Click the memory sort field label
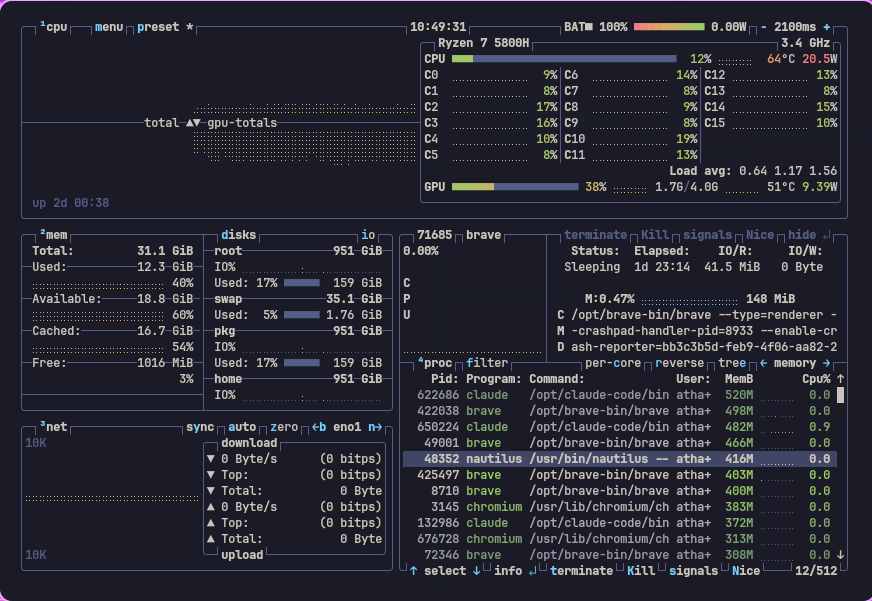This screenshot has height=601, width=872. pyautogui.click(x=795, y=363)
